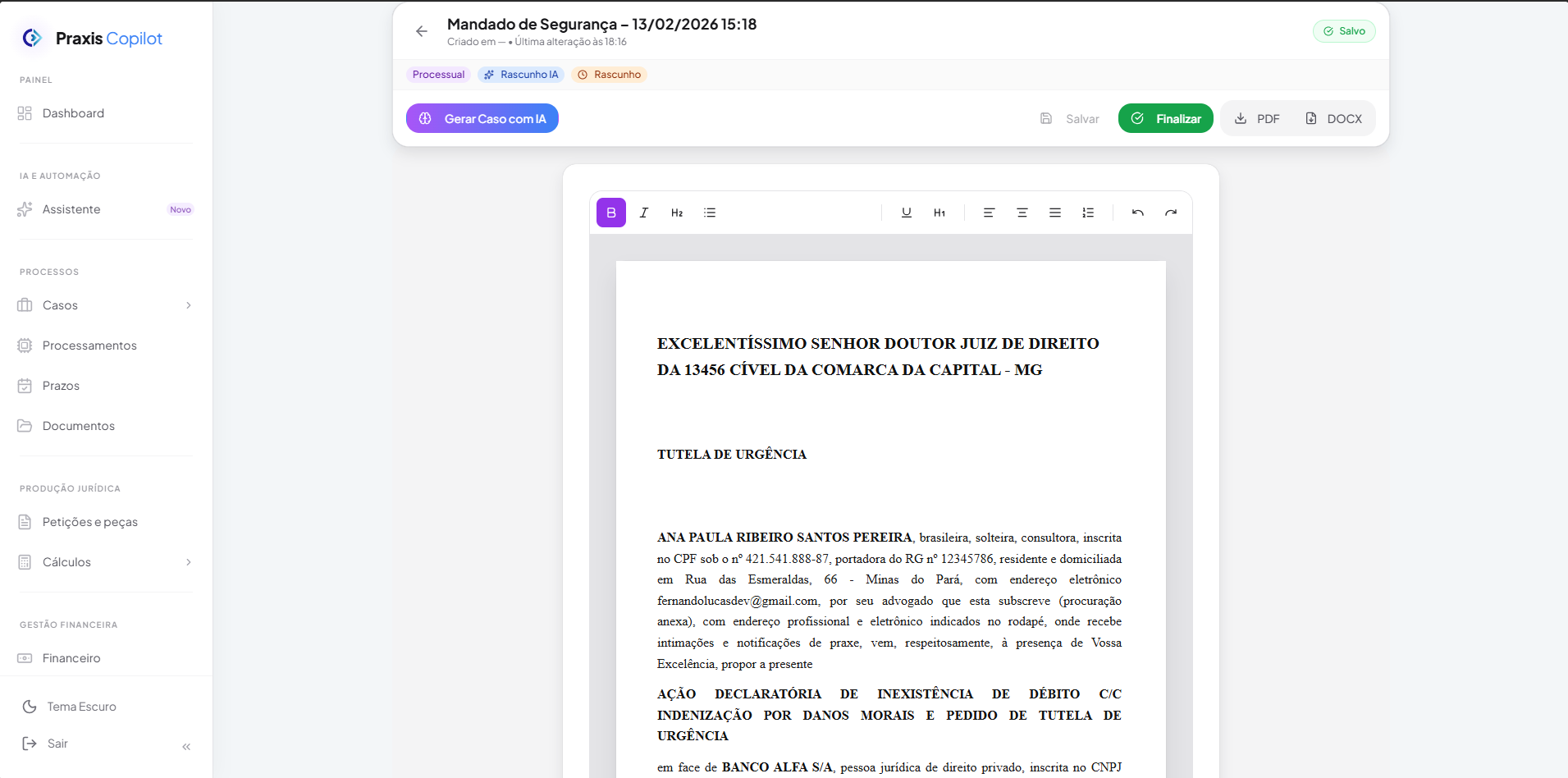Apply underline formatting
Viewport: 1568px width, 778px height.
(906, 213)
